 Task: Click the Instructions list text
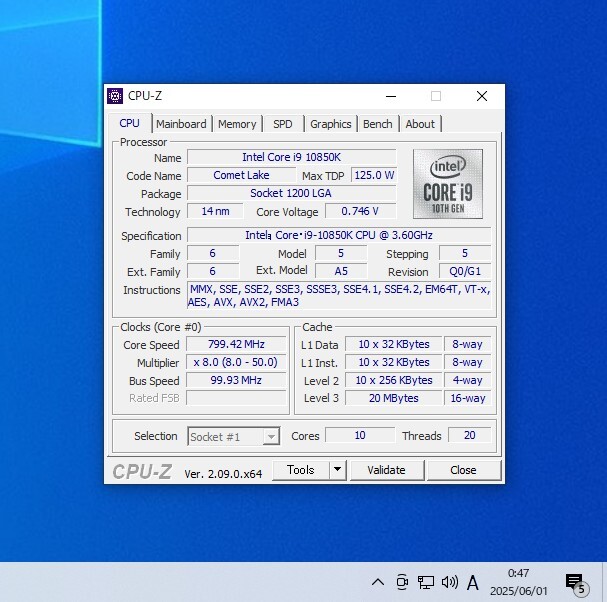click(x=339, y=295)
